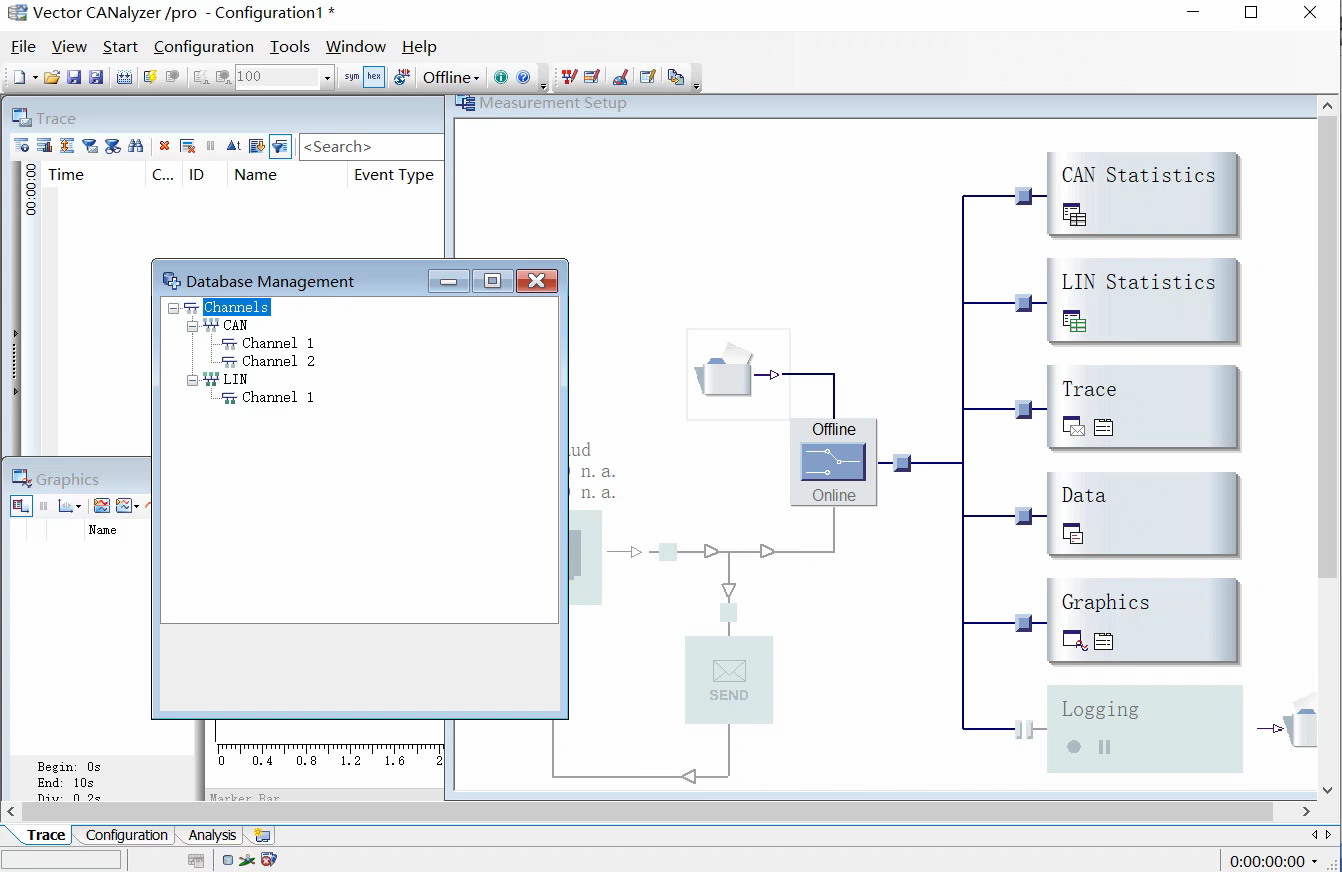Switch to the Trace desktop tab
The image size is (1342, 872).
point(46,835)
